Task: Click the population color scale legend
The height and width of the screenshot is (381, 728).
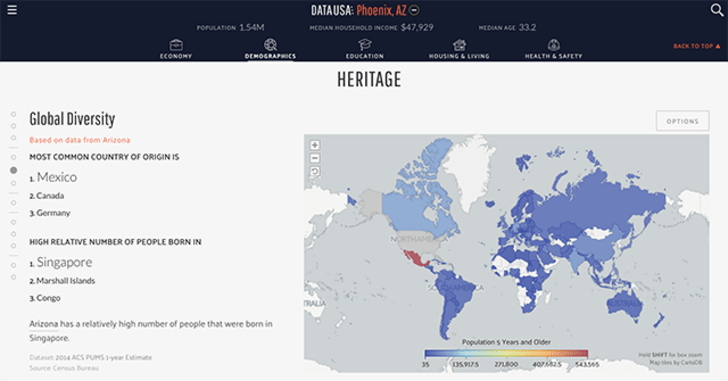Action: [506, 354]
